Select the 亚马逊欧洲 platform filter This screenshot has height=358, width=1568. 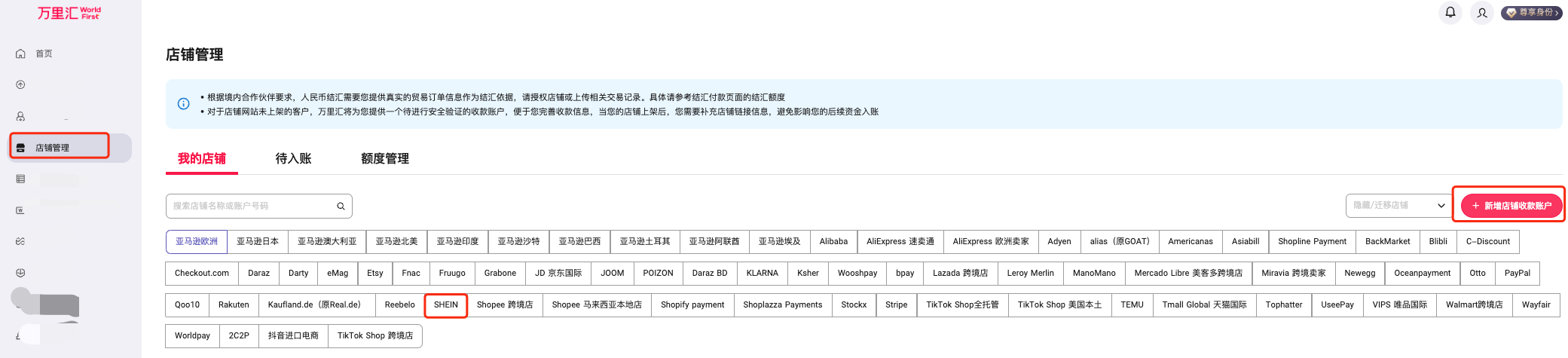[x=197, y=241]
